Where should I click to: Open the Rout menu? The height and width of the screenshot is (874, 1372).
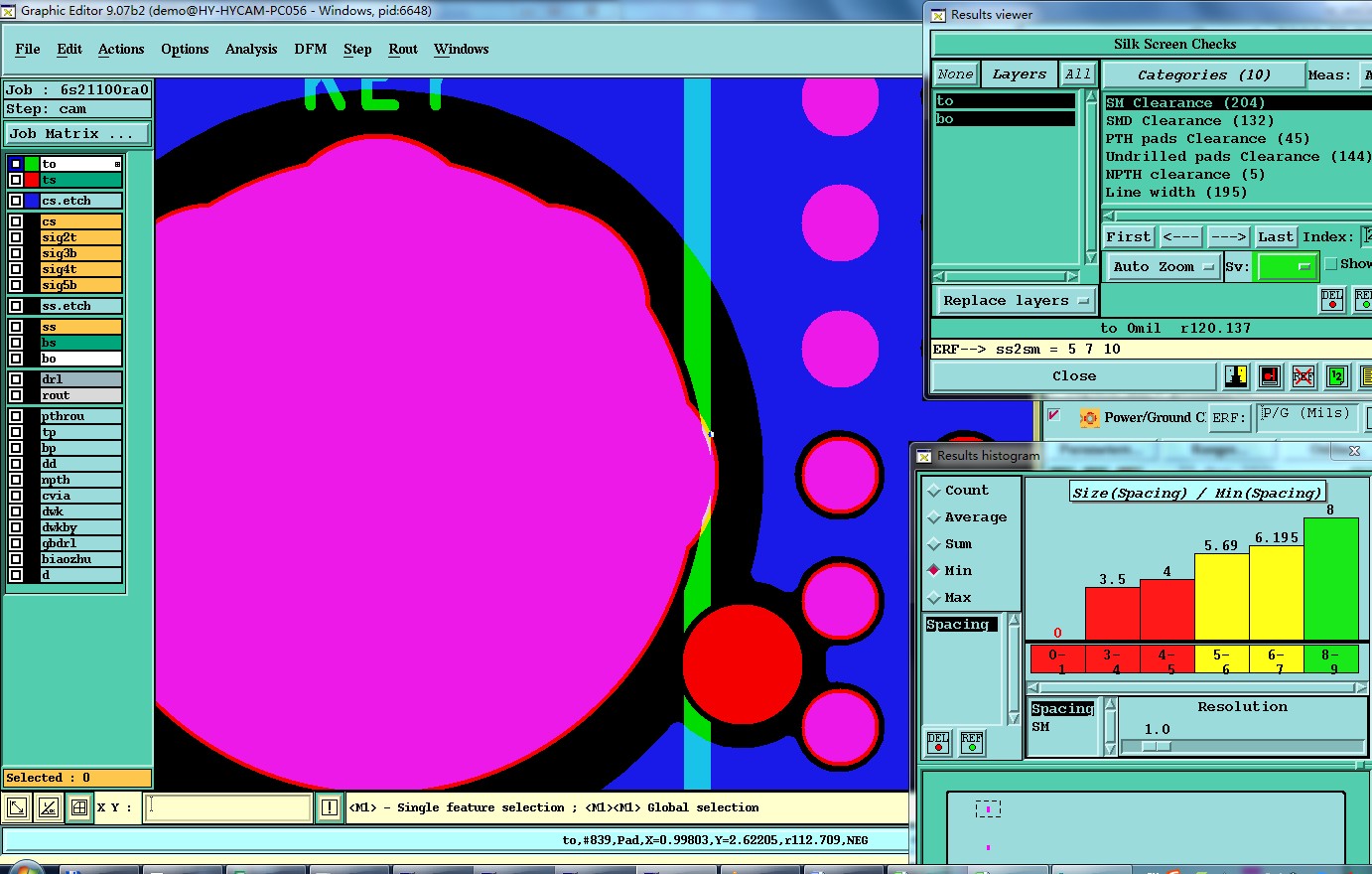pyautogui.click(x=403, y=49)
